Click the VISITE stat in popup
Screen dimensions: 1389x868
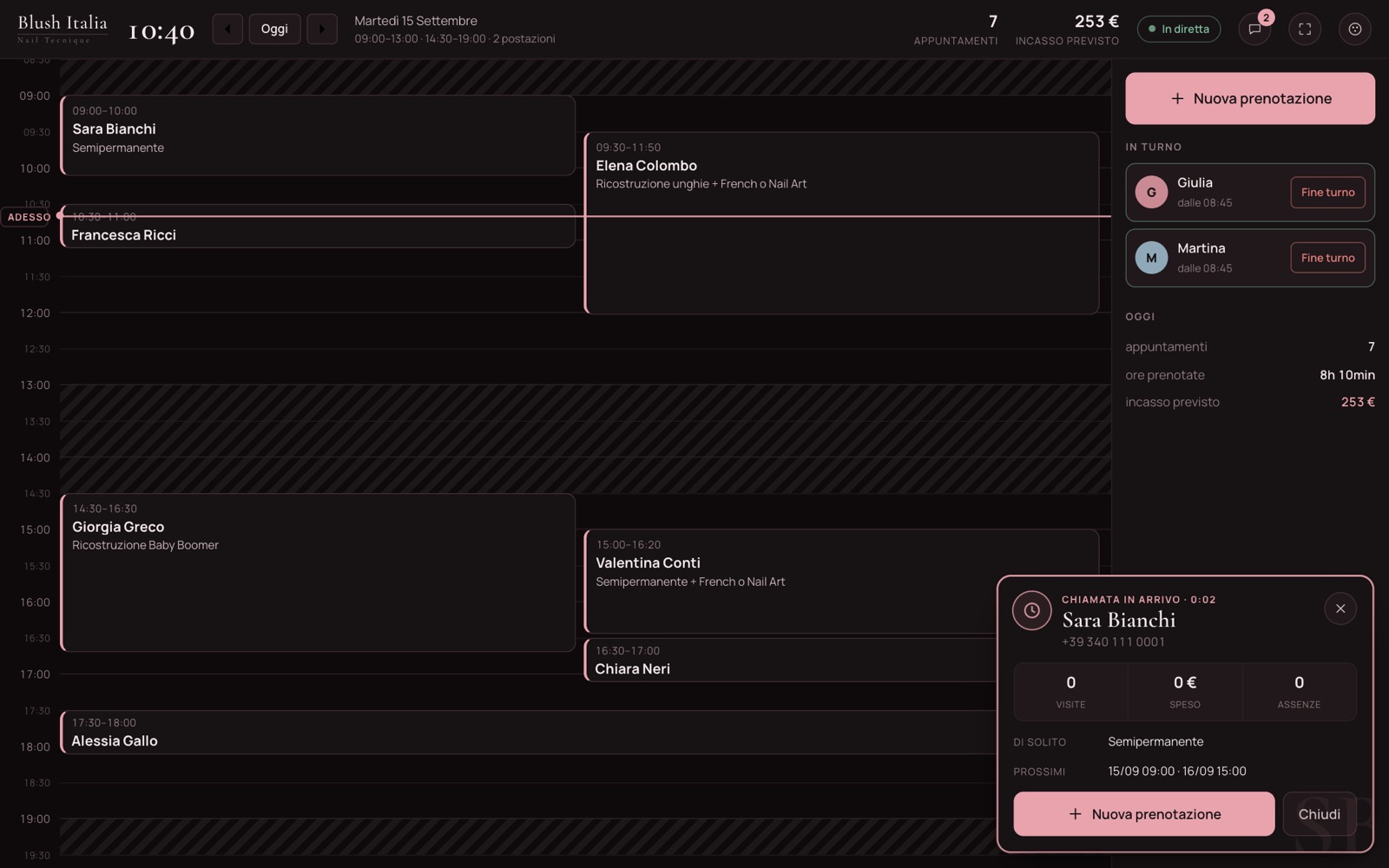click(x=1070, y=692)
